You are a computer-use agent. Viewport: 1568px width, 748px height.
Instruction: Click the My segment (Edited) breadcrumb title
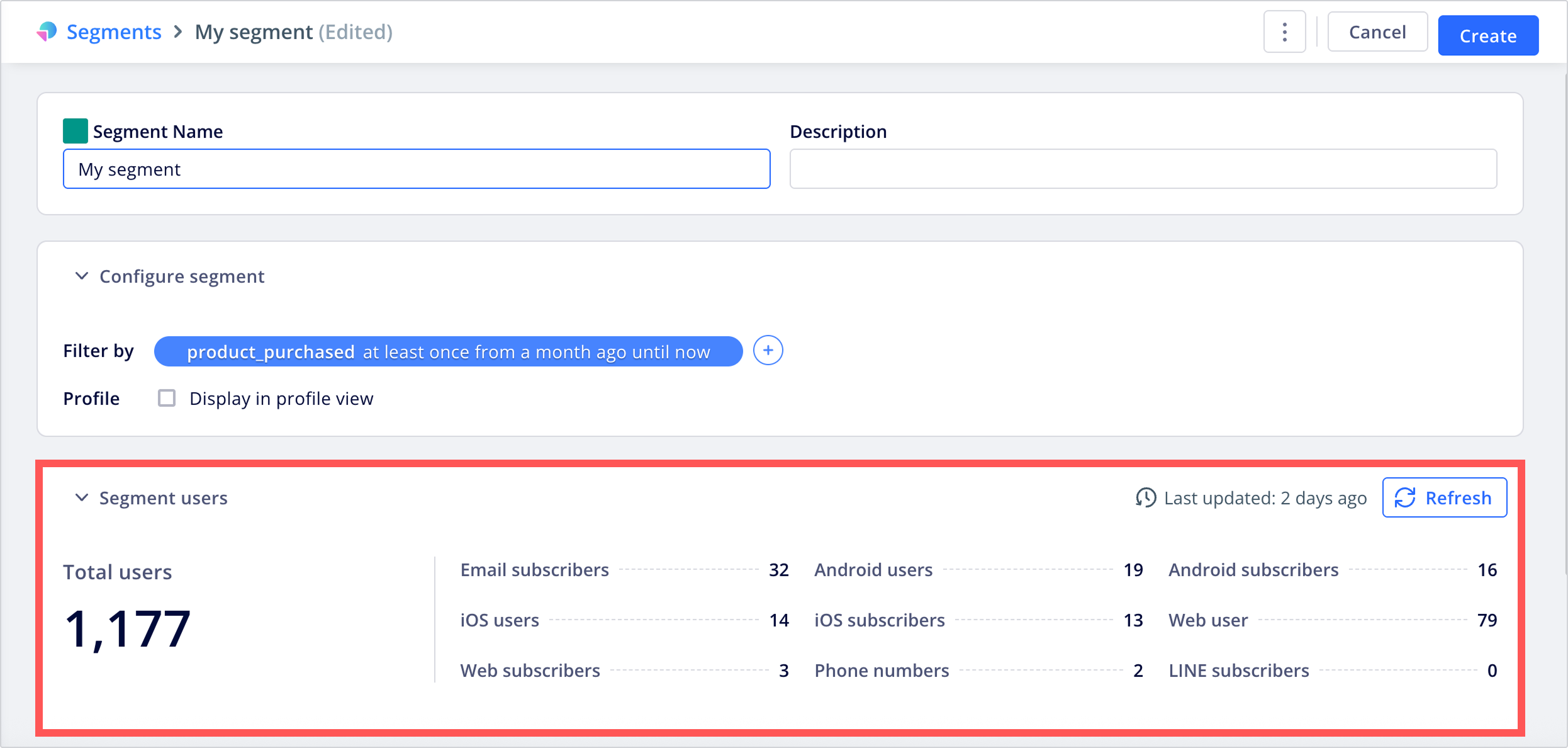[x=293, y=31]
